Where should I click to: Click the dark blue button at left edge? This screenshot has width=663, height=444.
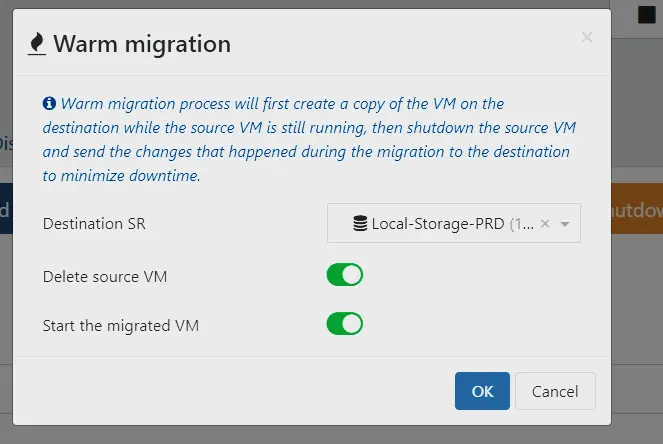pyautogui.click(x=5, y=210)
